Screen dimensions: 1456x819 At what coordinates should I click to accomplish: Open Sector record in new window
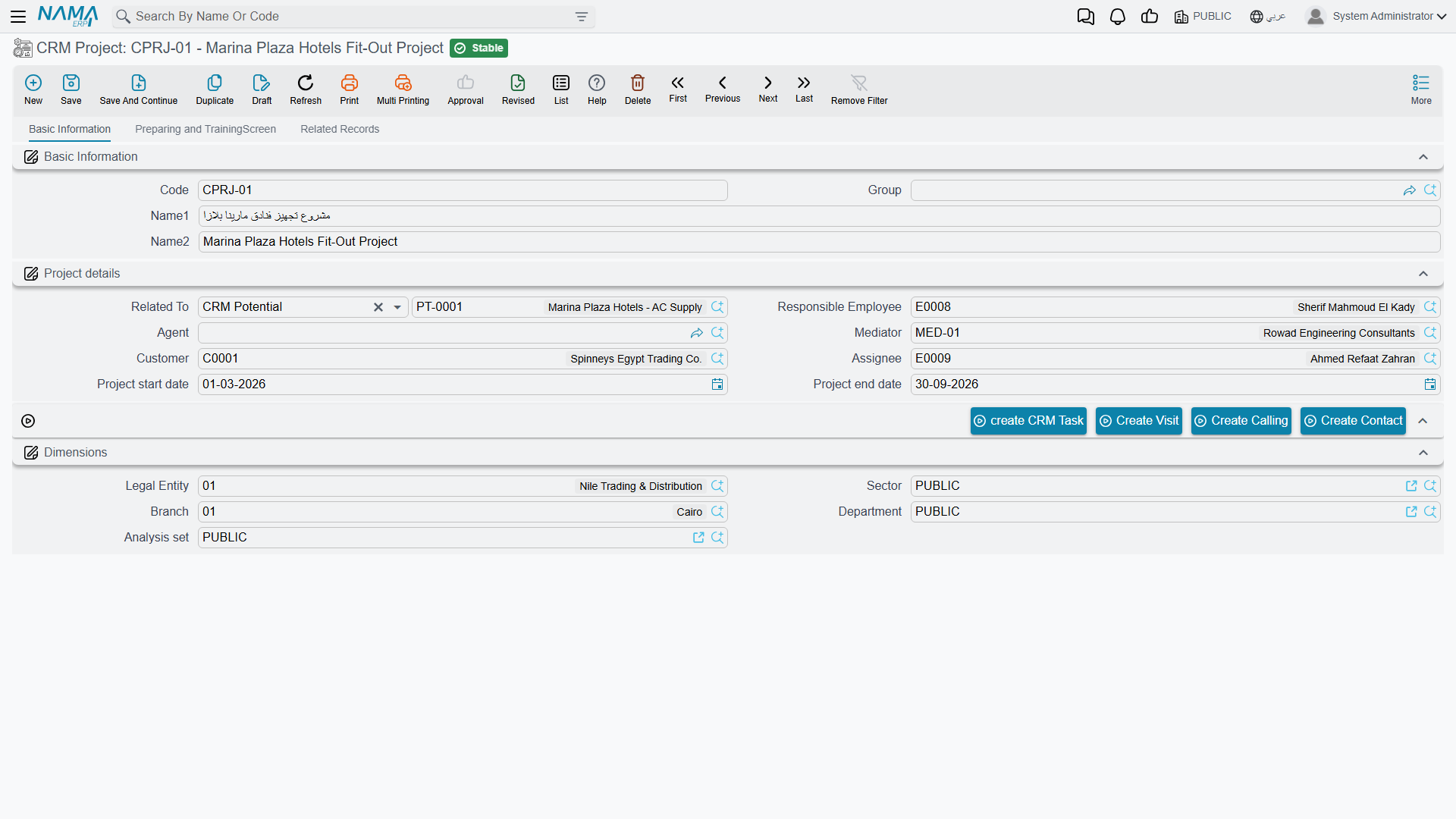[x=1411, y=486]
